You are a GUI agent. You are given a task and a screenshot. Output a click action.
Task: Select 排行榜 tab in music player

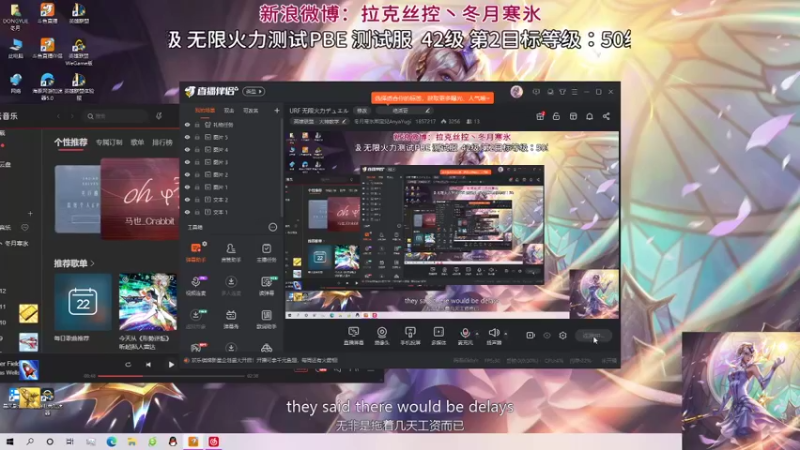pyautogui.click(x=162, y=142)
